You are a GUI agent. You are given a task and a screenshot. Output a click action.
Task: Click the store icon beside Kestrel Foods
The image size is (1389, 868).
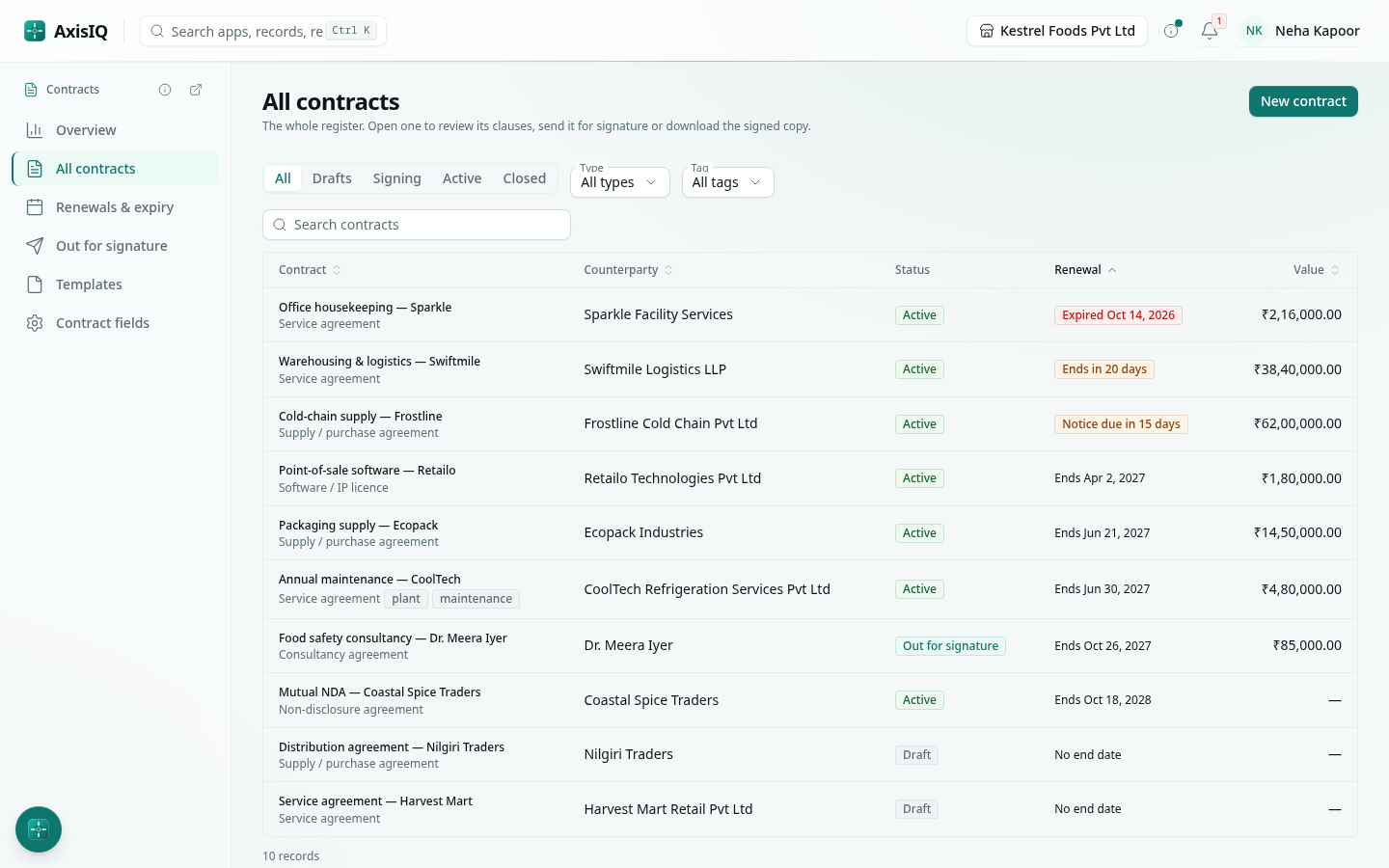pyautogui.click(x=987, y=31)
